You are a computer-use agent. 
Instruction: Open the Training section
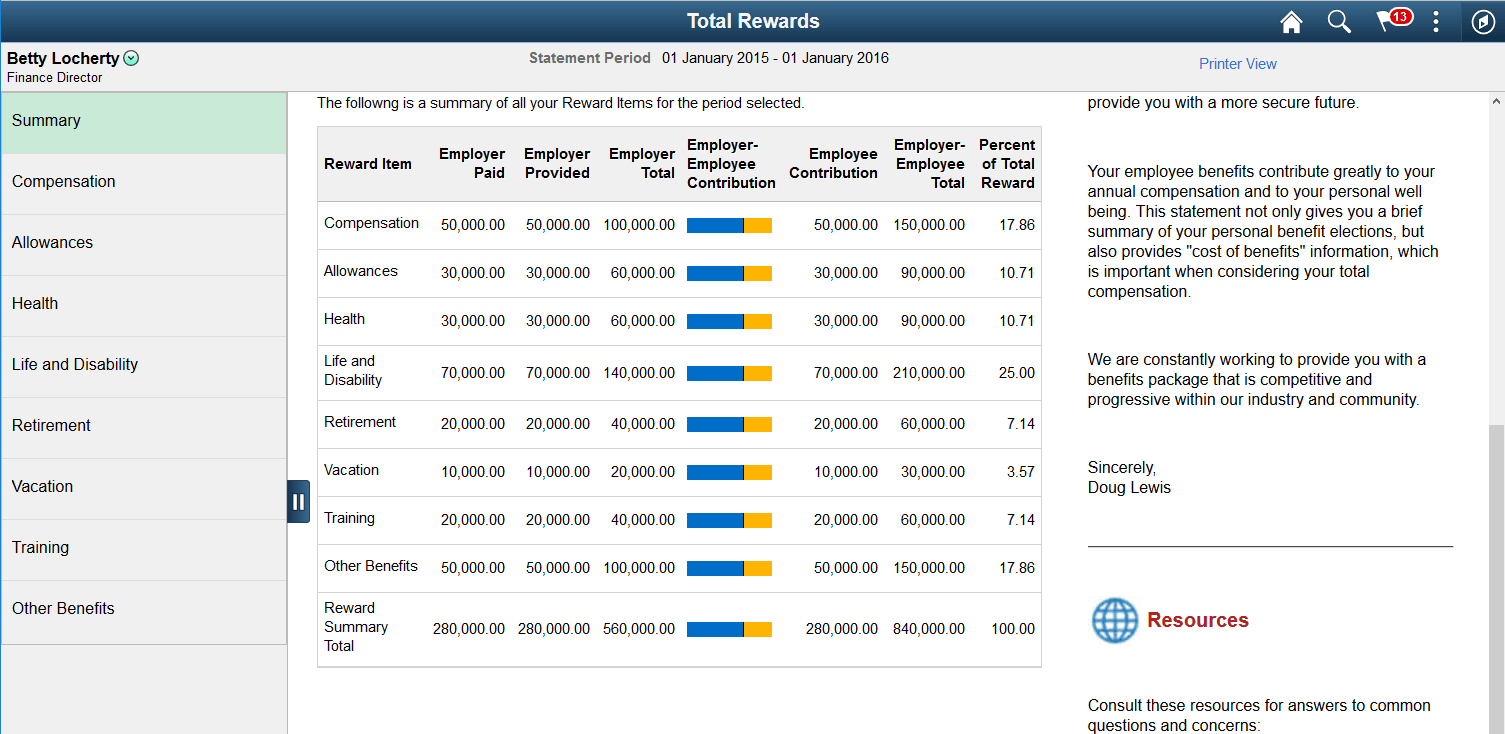pos(40,549)
